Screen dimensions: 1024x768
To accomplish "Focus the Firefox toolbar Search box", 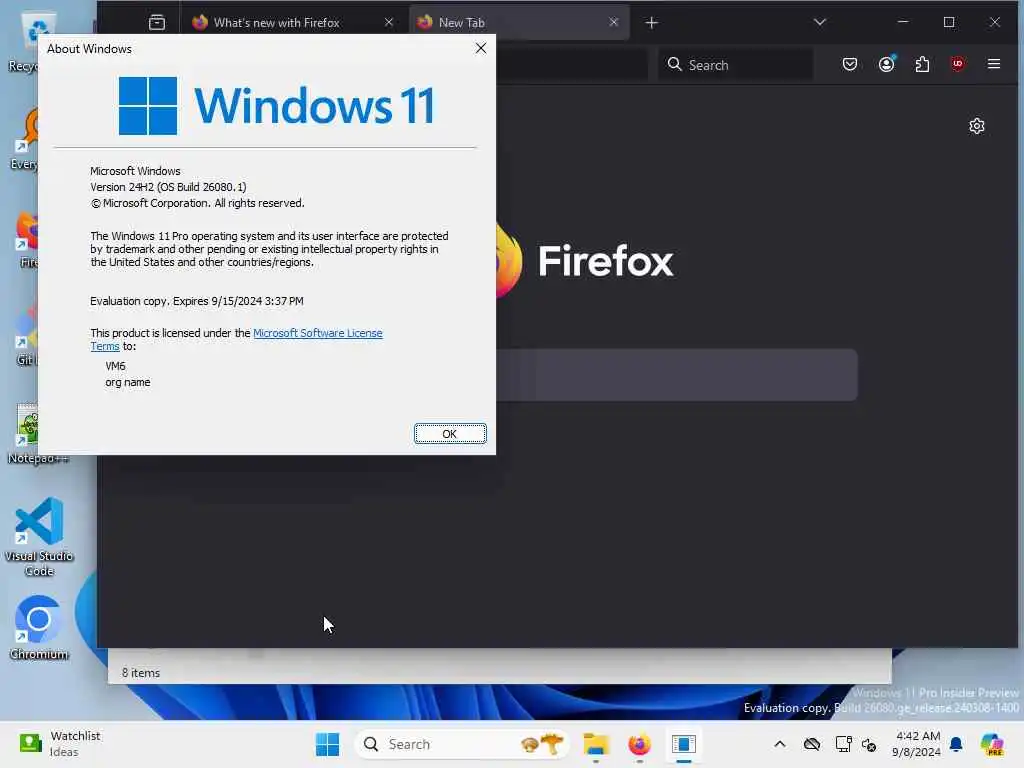I will [735, 65].
